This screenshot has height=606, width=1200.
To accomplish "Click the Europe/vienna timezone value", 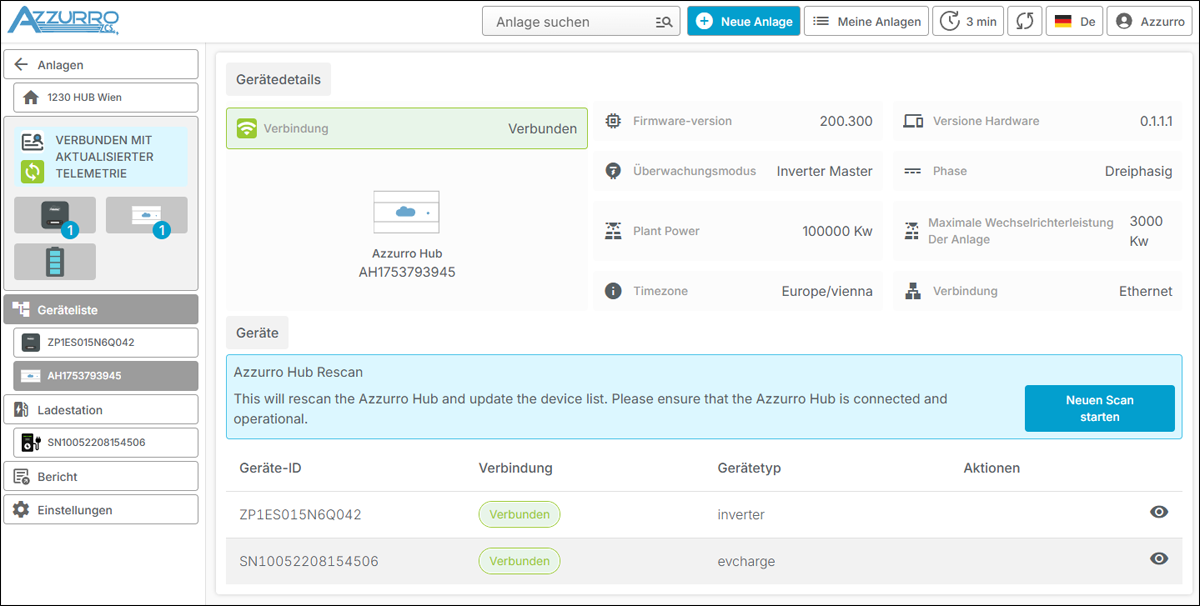I will 827,291.
